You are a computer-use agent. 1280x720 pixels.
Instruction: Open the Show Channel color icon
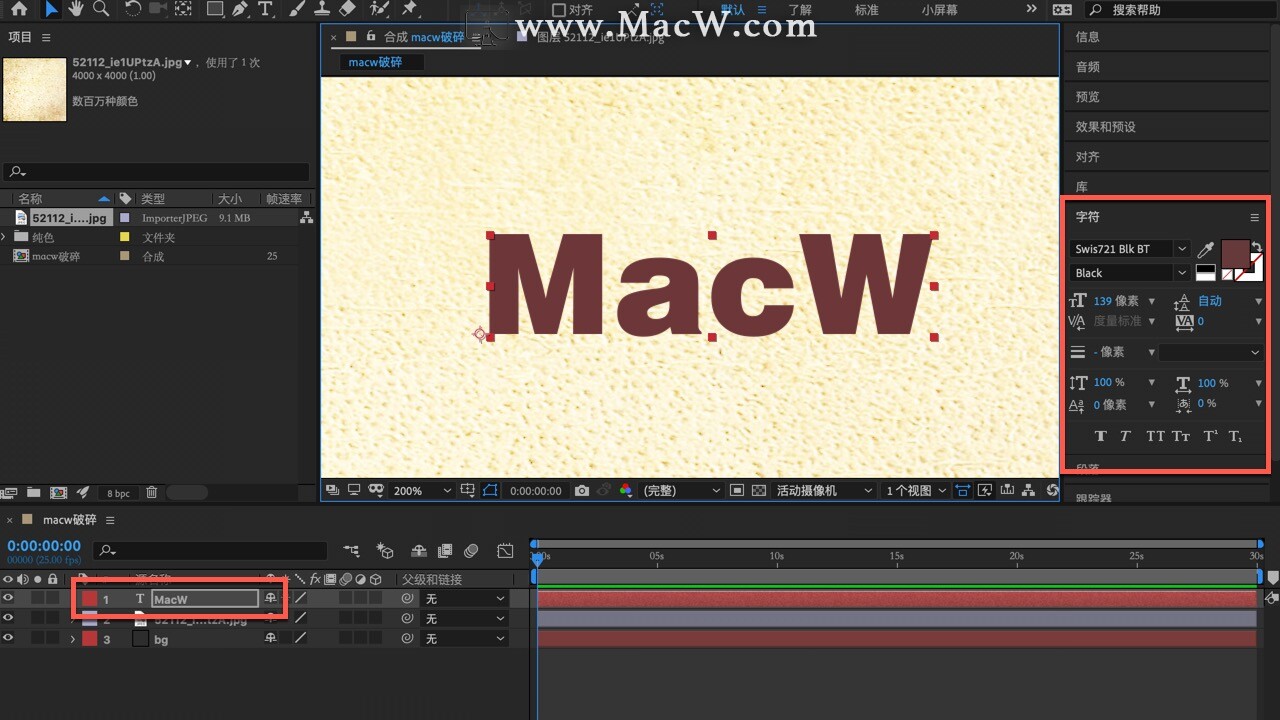(626, 491)
